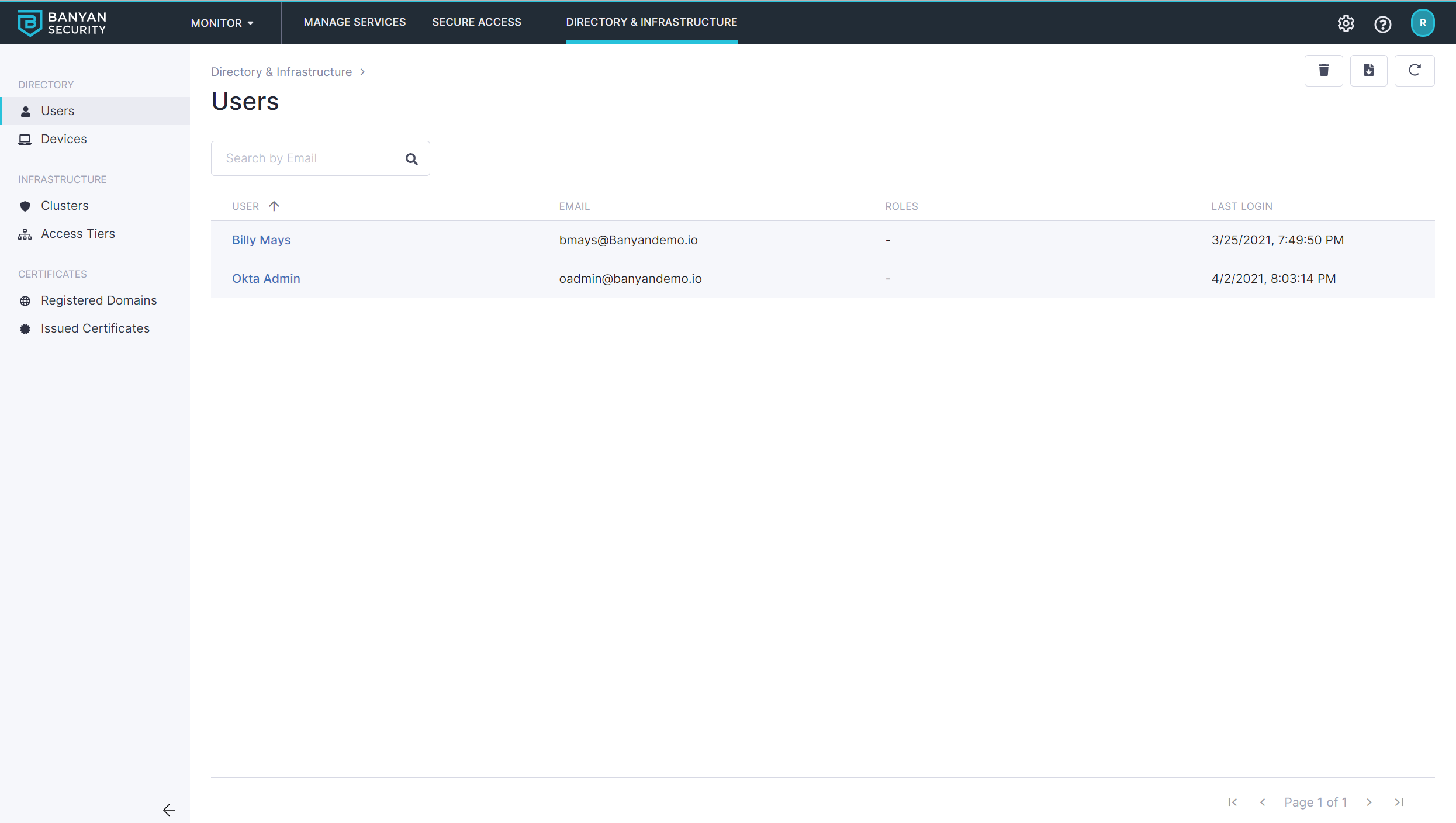
Task: Refresh the users list
Action: click(1414, 71)
